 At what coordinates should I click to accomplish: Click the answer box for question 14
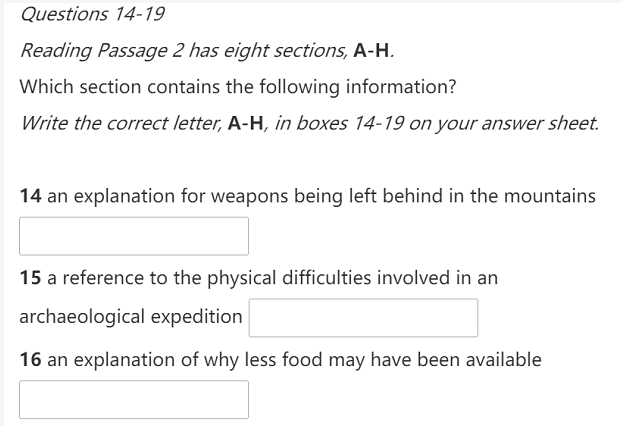click(x=134, y=236)
